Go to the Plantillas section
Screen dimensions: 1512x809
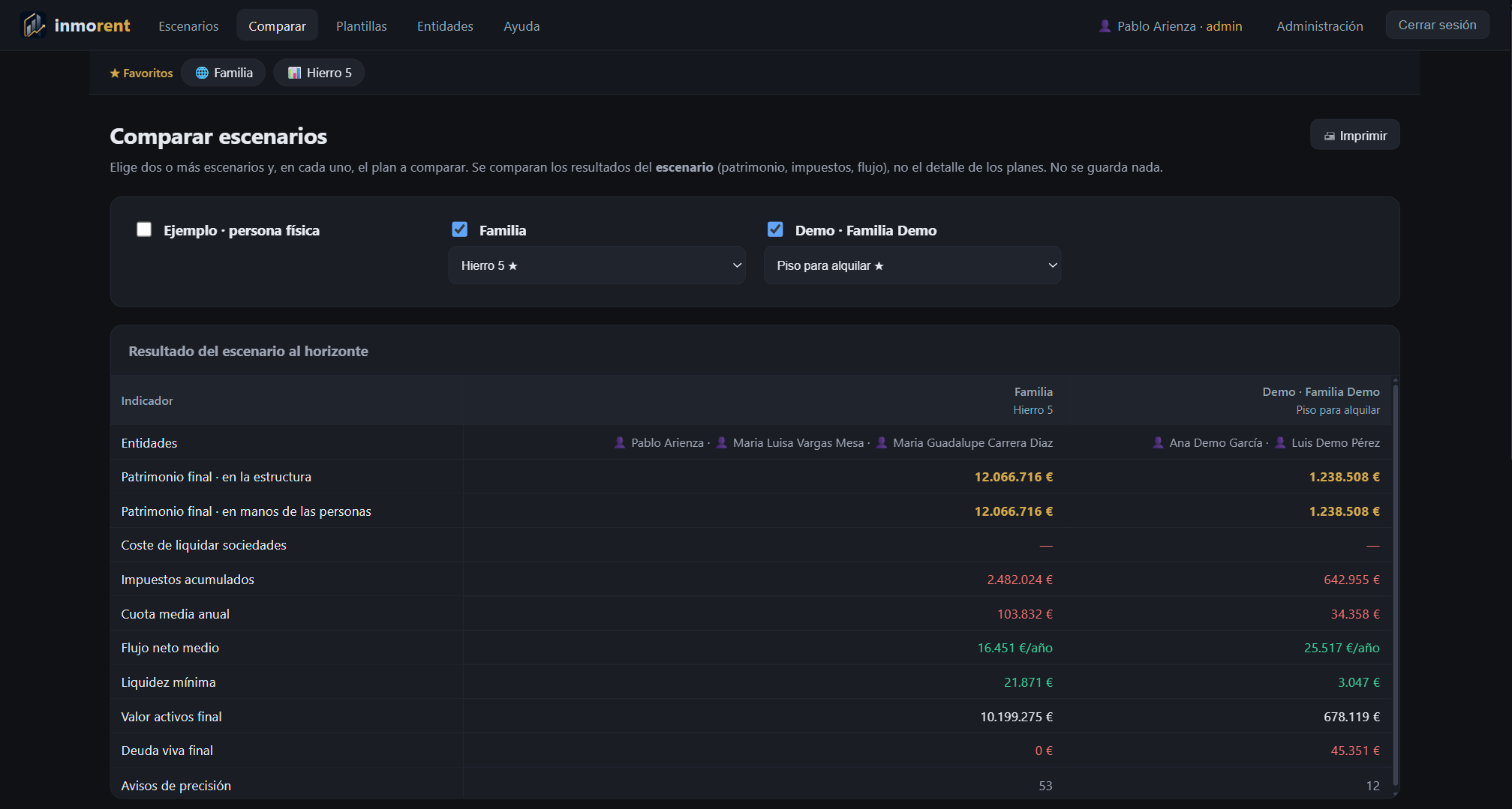coord(362,26)
